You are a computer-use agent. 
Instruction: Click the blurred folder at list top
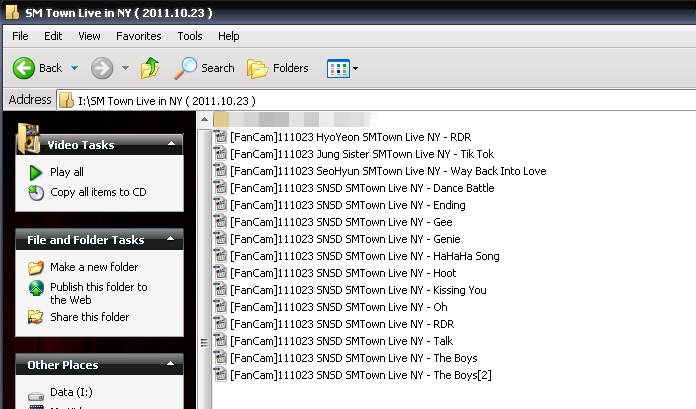click(x=295, y=119)
